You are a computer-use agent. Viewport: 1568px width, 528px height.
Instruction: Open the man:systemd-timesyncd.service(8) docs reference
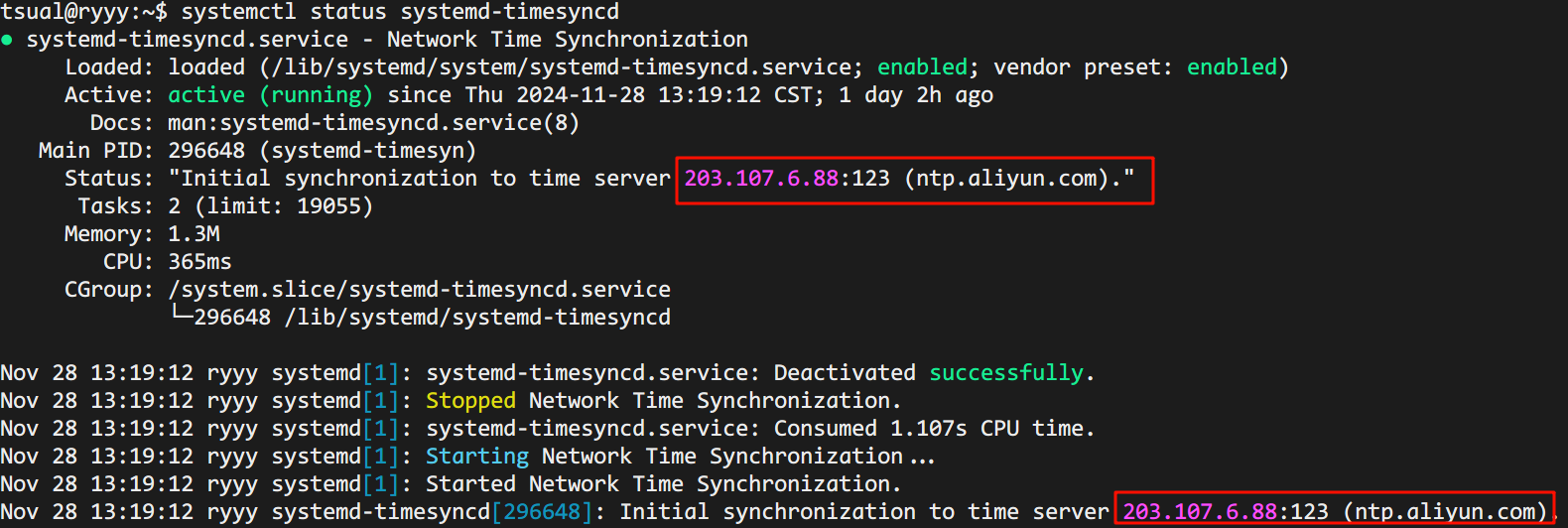tap(373, 123)
